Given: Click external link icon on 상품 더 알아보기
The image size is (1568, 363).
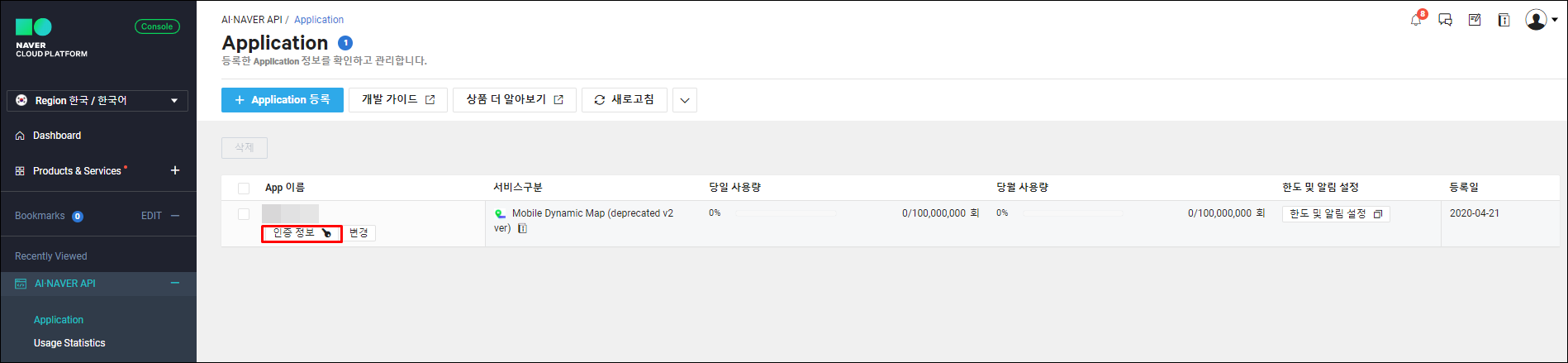Looking at the screenshot, I should (558, 100).
